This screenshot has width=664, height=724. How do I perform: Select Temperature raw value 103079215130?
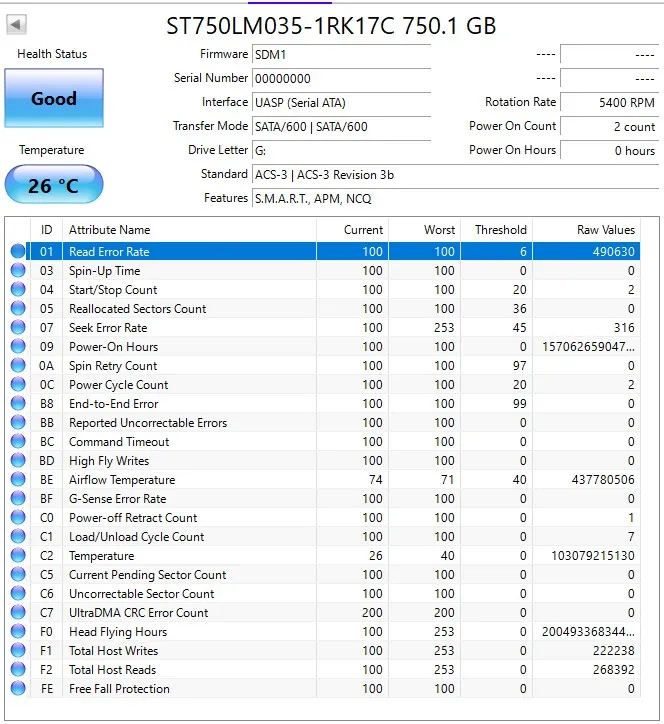tap(593, 555)
